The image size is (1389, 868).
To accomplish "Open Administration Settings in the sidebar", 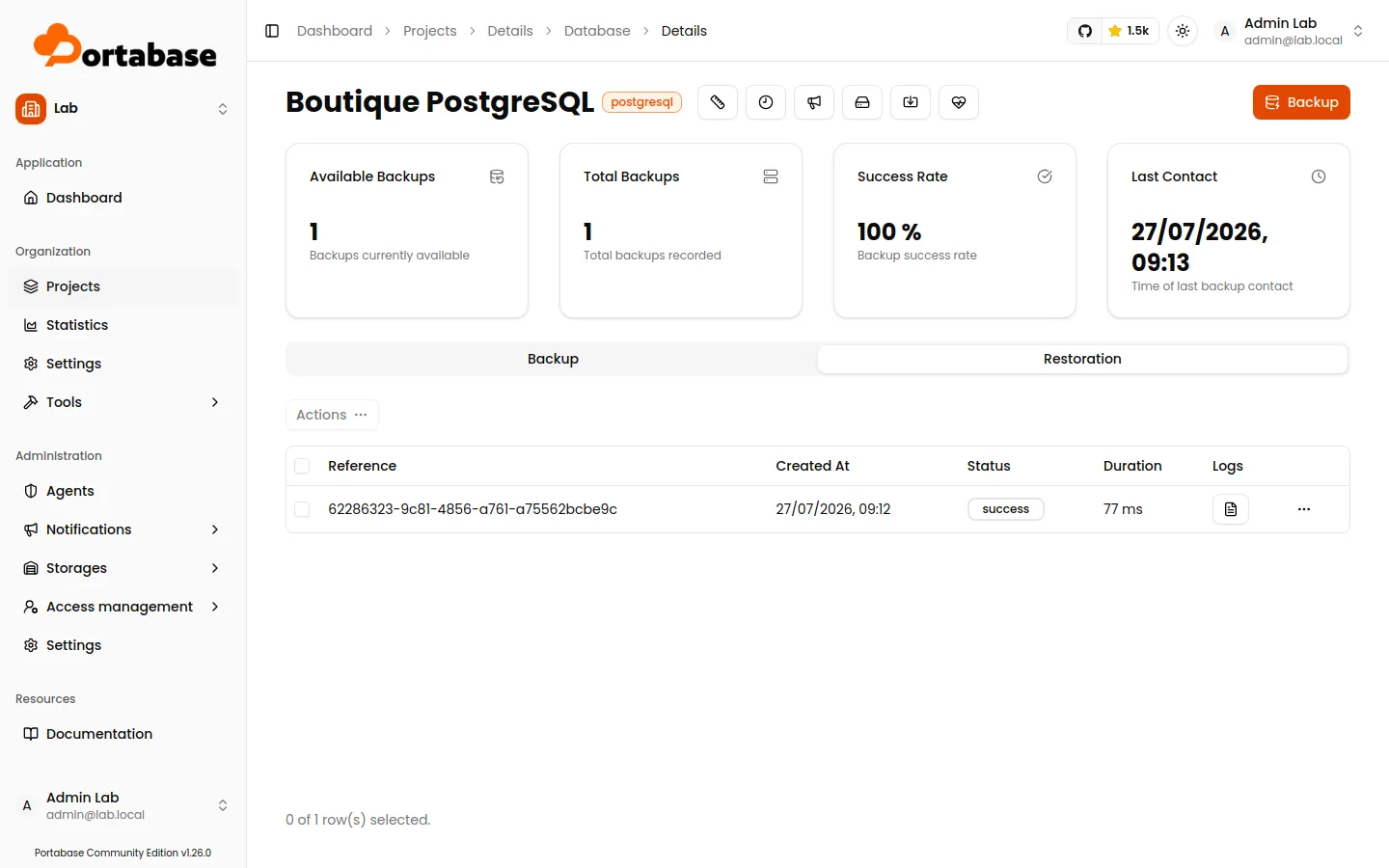I will 123,645.
